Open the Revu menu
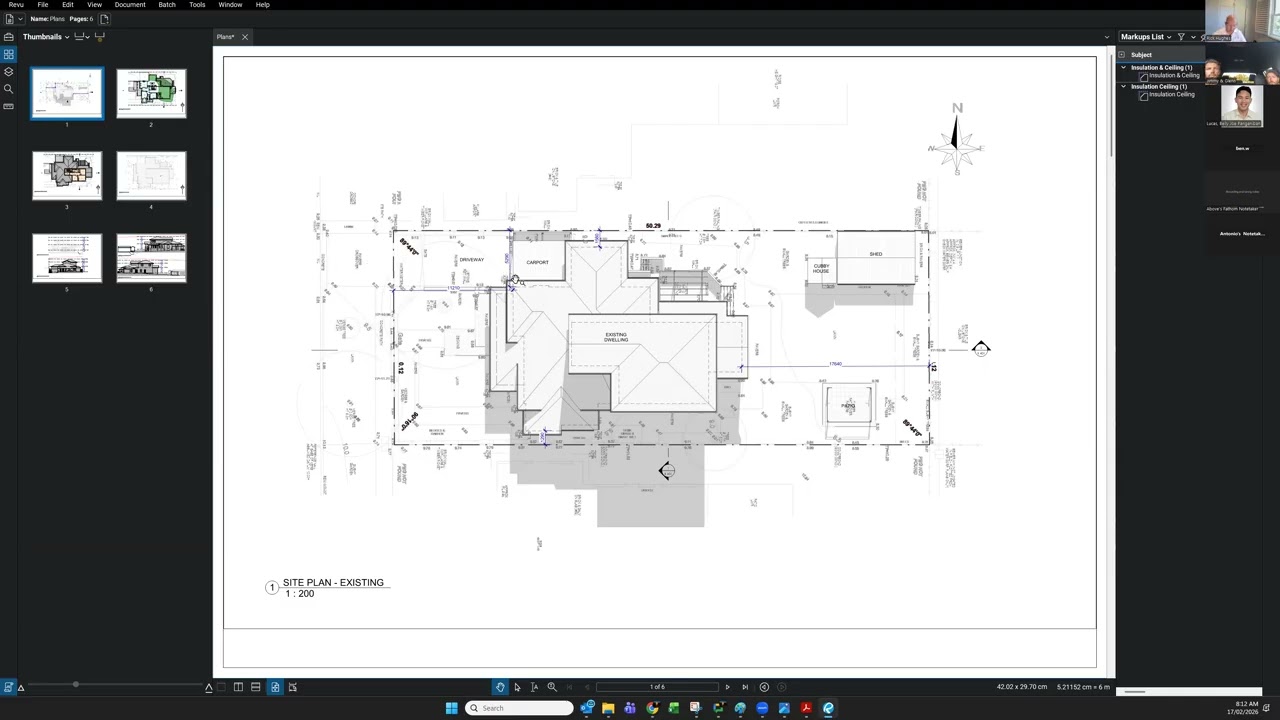 point(16,5)
